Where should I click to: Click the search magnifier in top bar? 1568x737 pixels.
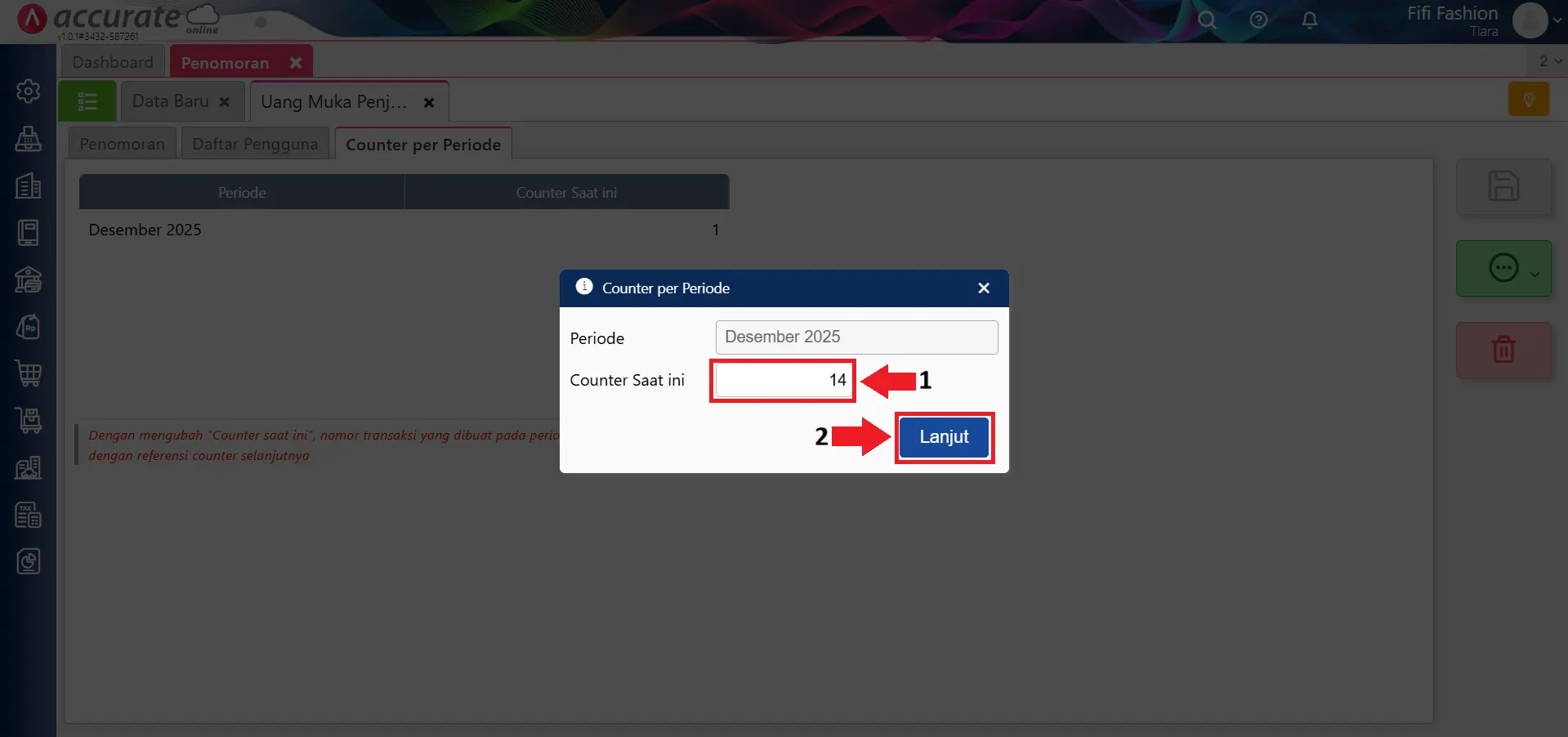[1208, 20]
